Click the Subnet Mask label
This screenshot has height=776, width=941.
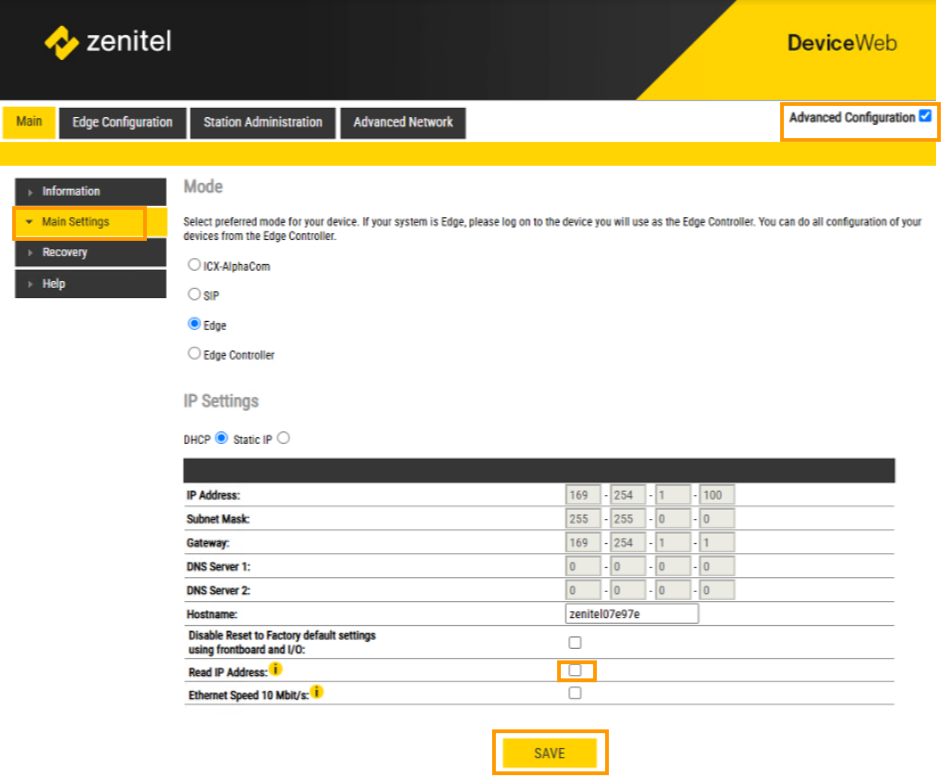(x=218, y=519)
